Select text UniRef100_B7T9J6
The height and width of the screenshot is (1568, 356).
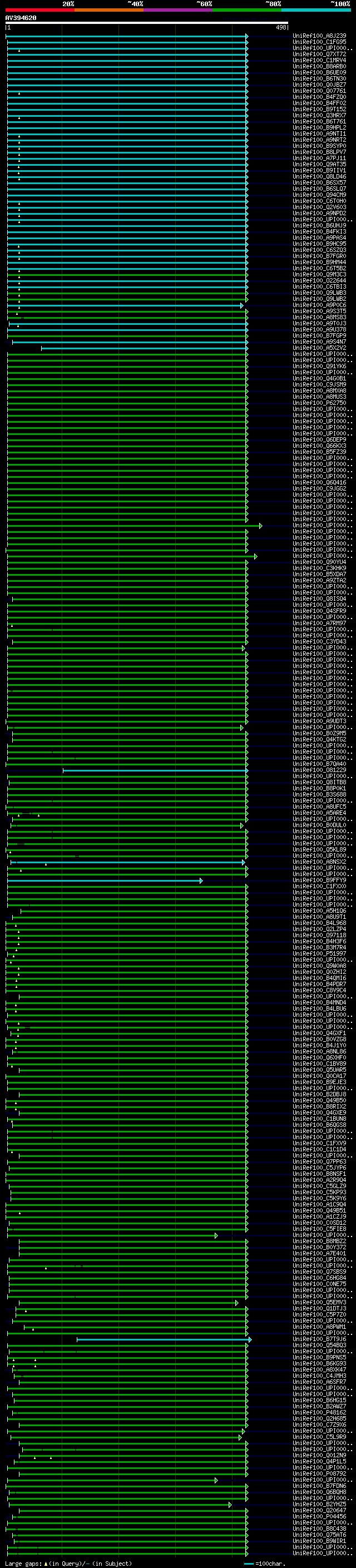pyautogui.click(x=319, y=1339)
